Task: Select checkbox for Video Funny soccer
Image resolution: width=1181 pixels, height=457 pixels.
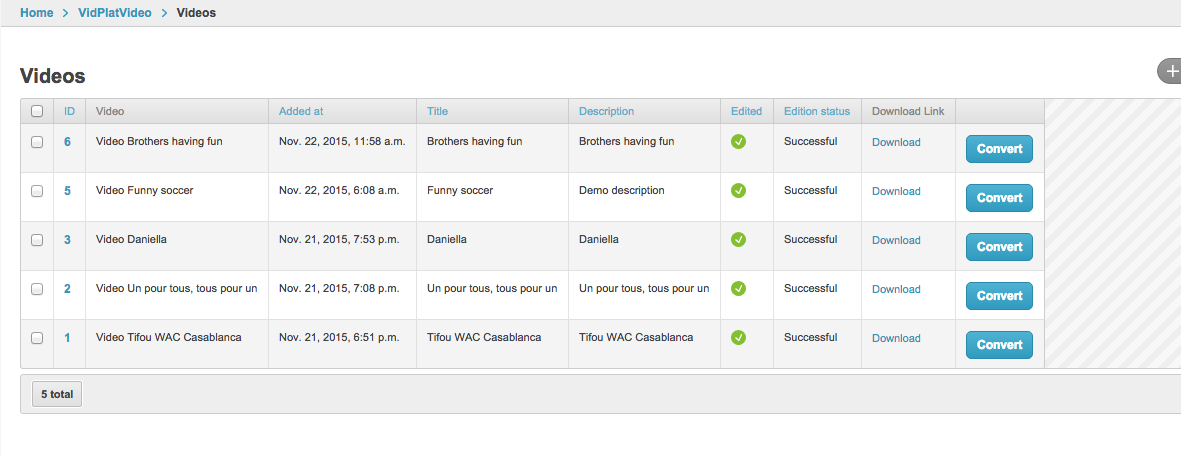Action: [37, 191]
